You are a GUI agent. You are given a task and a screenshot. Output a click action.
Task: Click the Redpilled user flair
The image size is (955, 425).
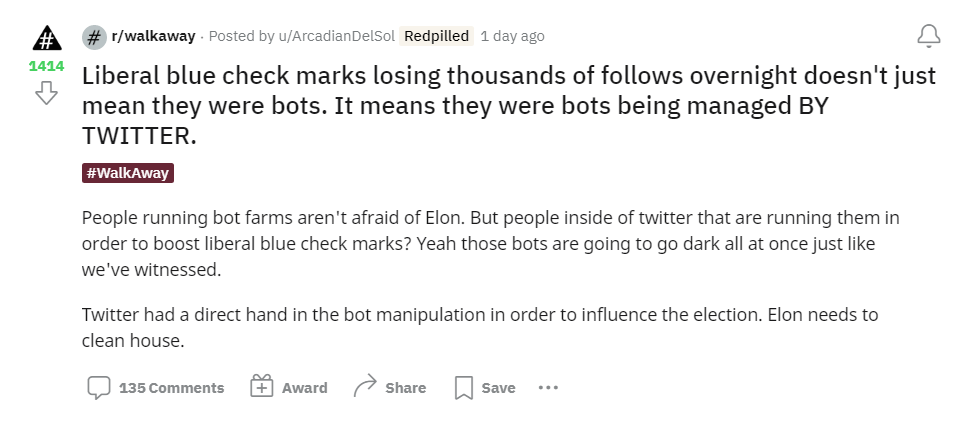click(436, 37)
